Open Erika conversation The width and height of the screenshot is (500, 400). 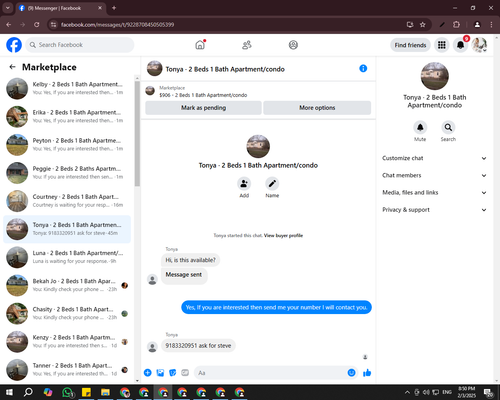point(67,117)
